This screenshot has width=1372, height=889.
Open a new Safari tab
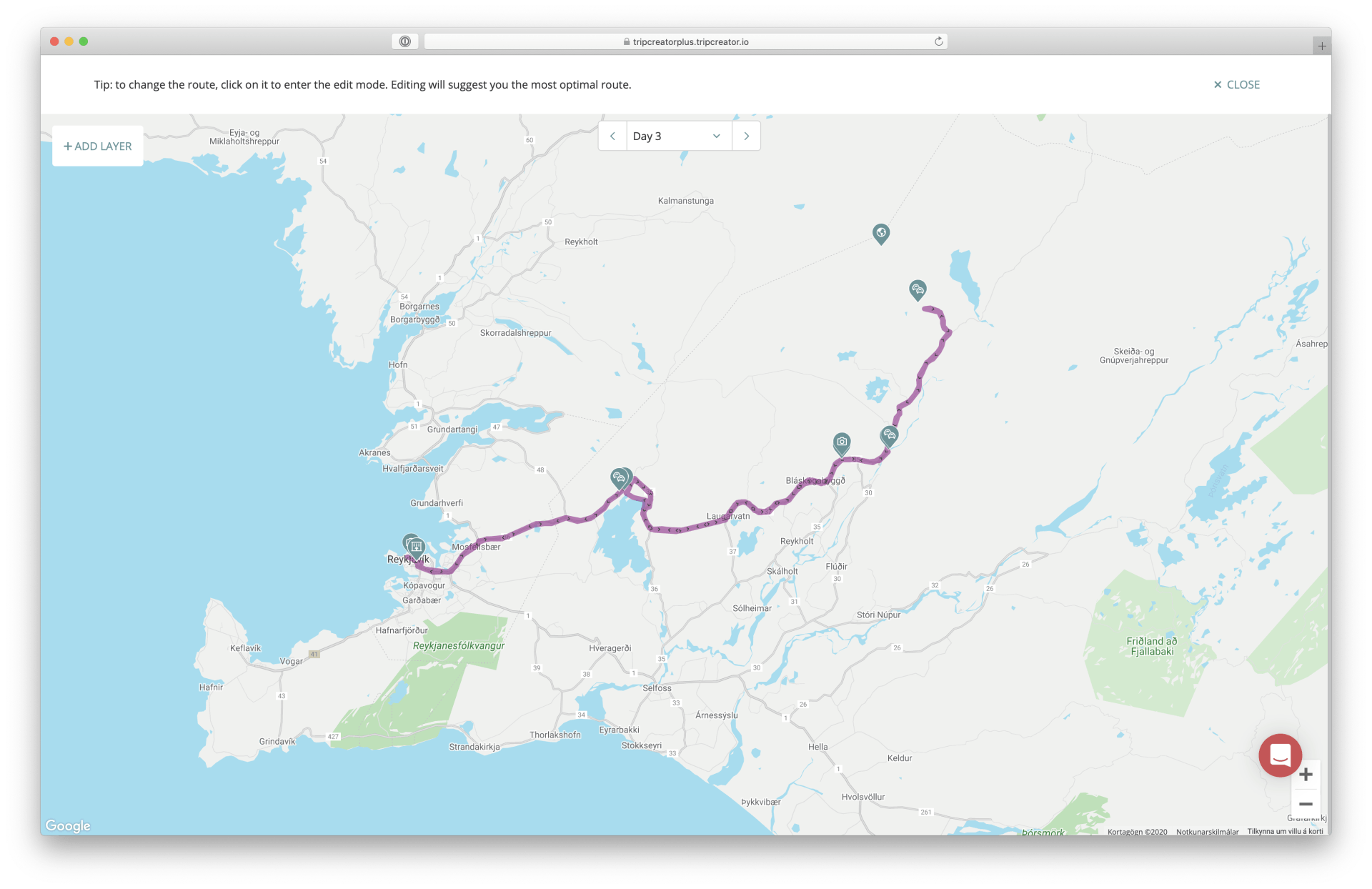(x=1322, y=46)
